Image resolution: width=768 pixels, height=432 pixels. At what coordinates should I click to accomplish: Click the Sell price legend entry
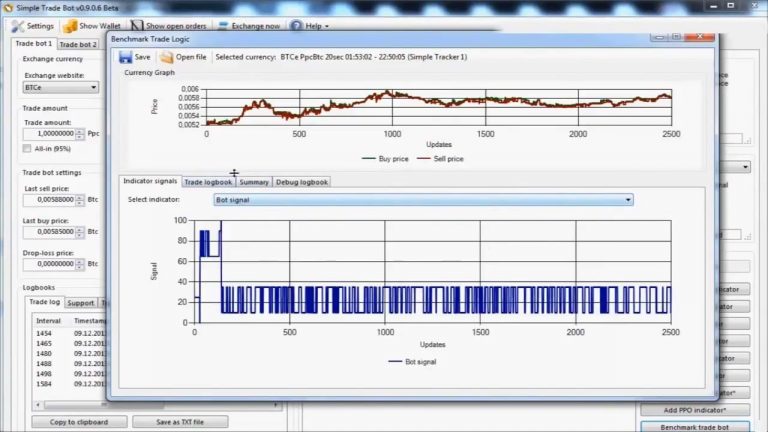click(x=440, y=159)
